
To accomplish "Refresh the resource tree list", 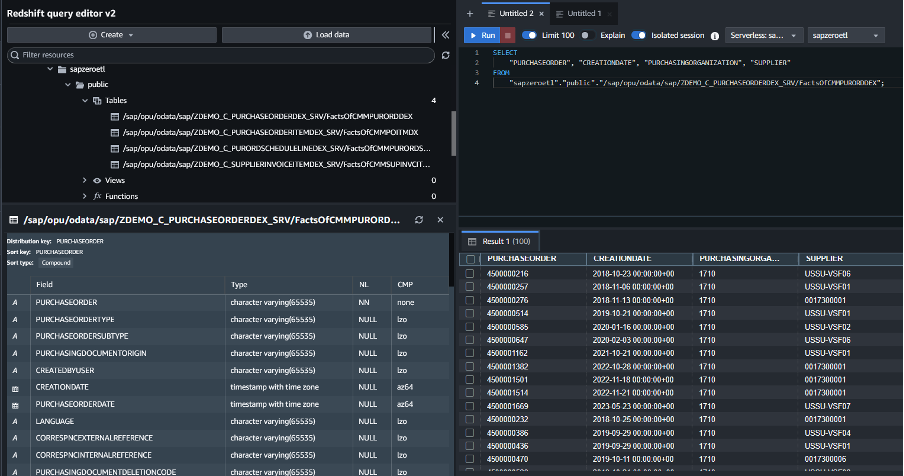I will (445, 56).
